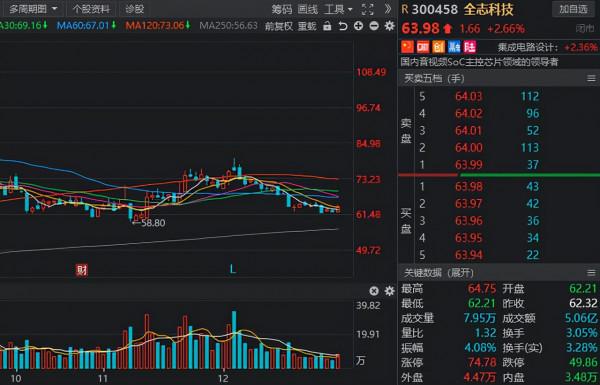Click stock name 全志科技

pos(489,9)
